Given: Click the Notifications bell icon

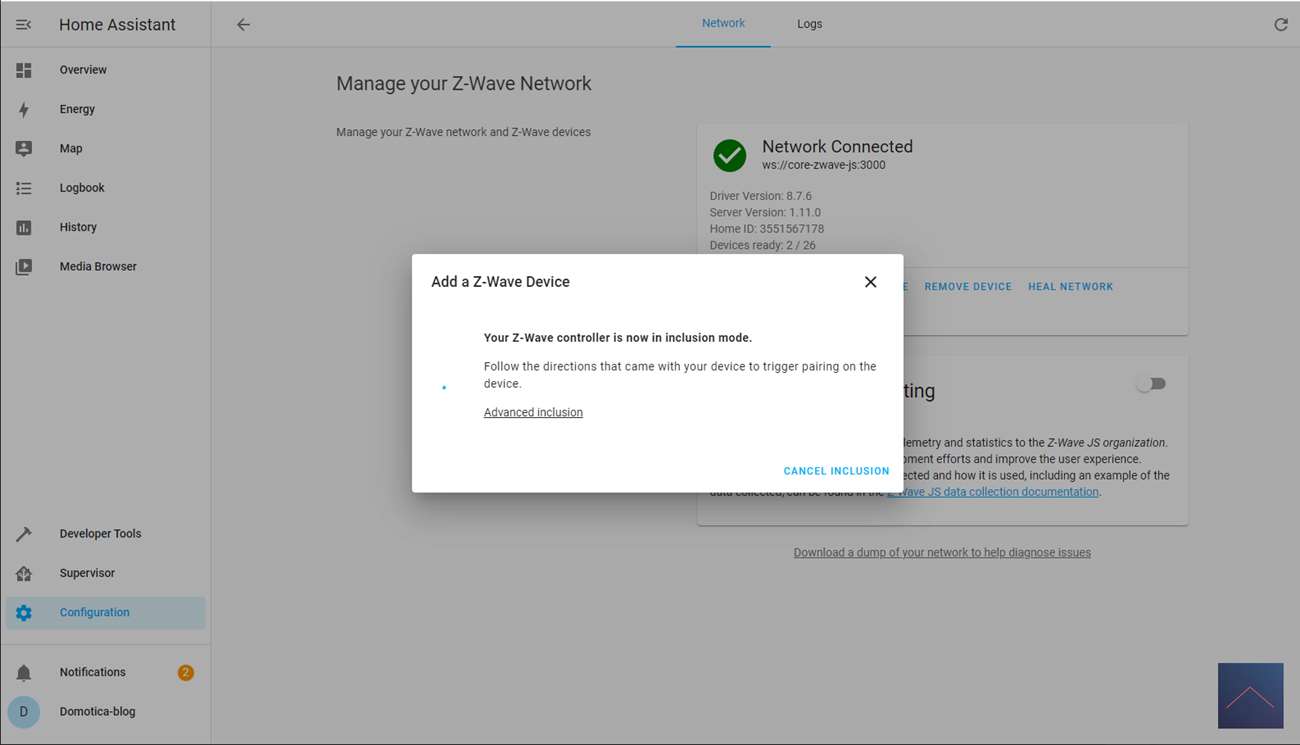Looking at the screenshot, I should point(24,672).
